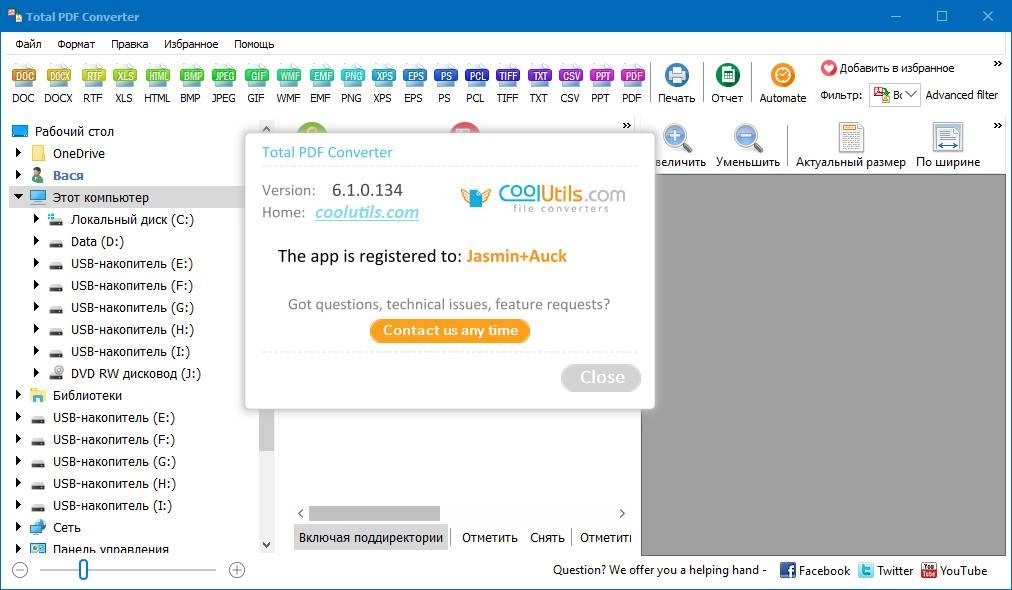Convert to EMF format
The image size is (1012, 590).
click(x=321, y=85)
